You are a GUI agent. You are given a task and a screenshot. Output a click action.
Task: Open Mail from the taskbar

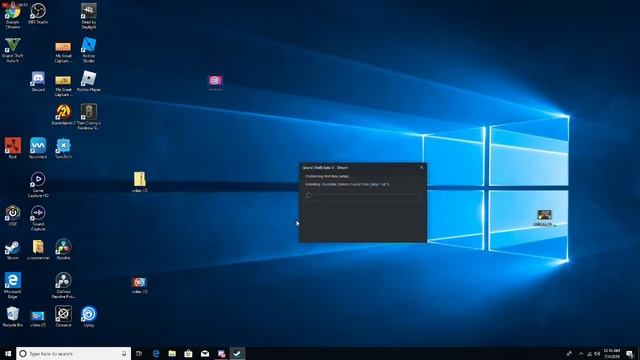(205, 353)
